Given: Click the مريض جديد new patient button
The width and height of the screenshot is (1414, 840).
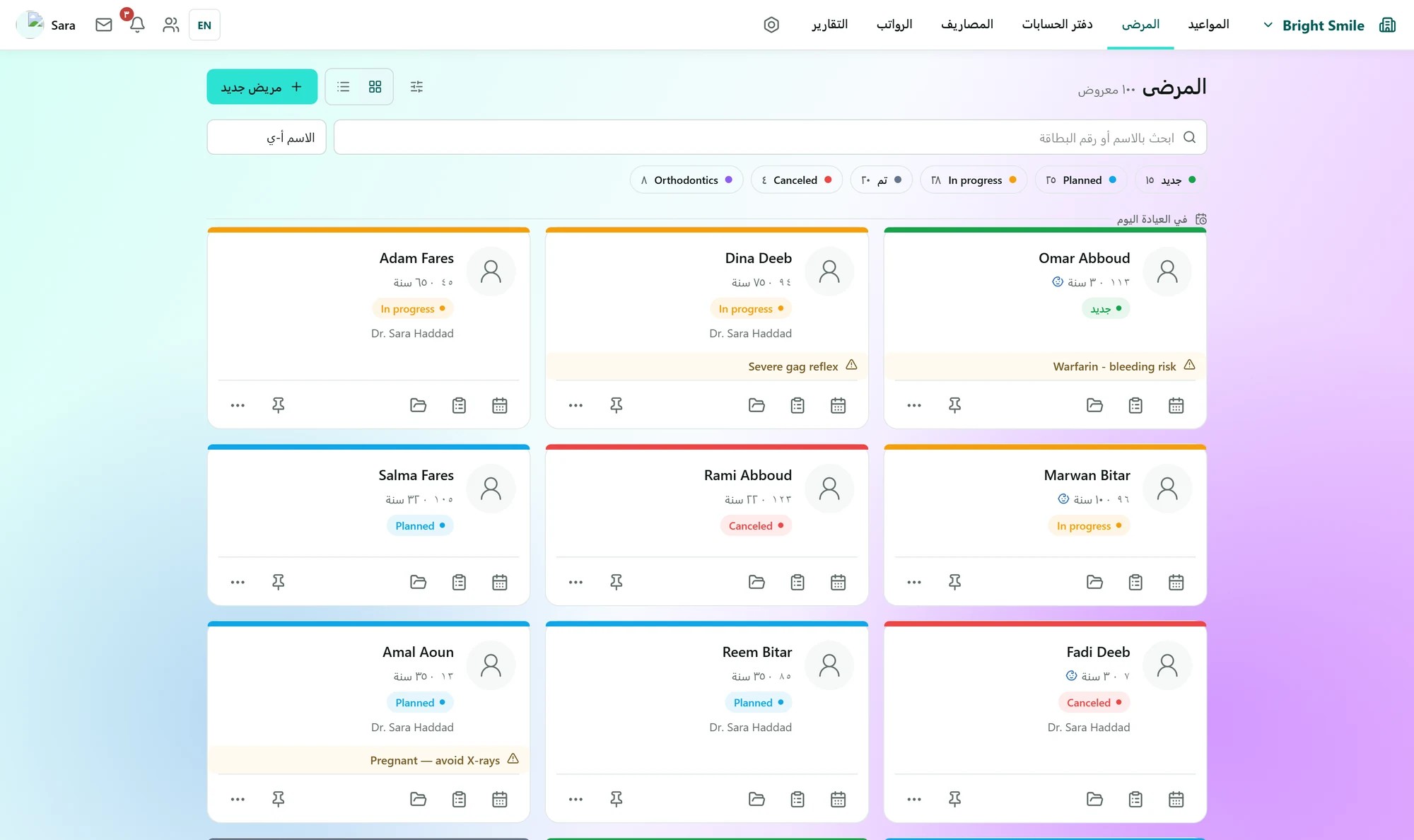Looking at the screenshot, I should 262,86.
